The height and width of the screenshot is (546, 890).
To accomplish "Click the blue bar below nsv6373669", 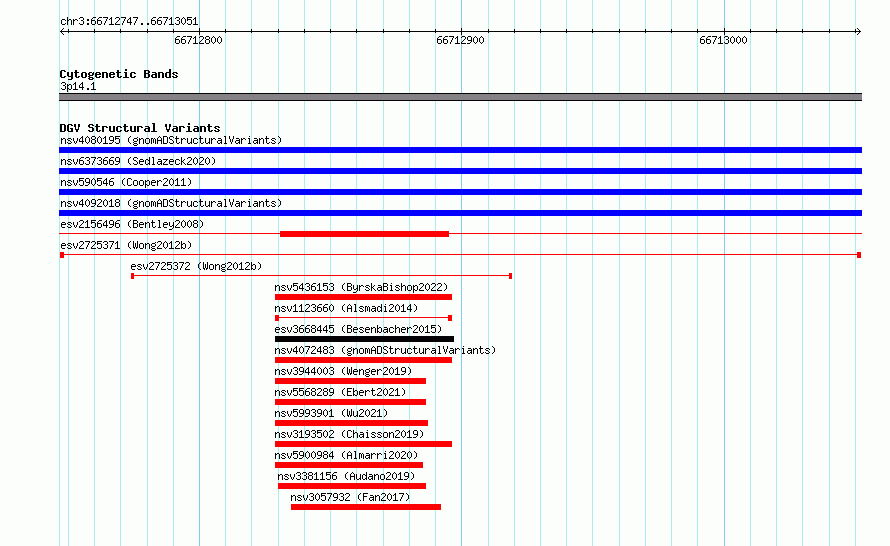I will coord(460,171).
